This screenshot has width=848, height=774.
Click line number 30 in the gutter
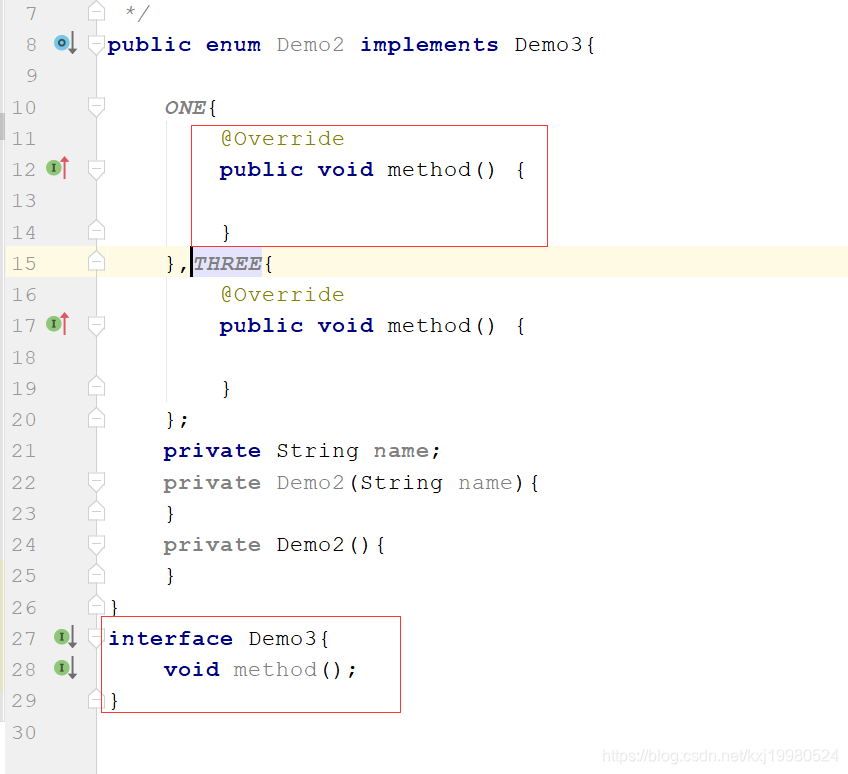[24, 732]
